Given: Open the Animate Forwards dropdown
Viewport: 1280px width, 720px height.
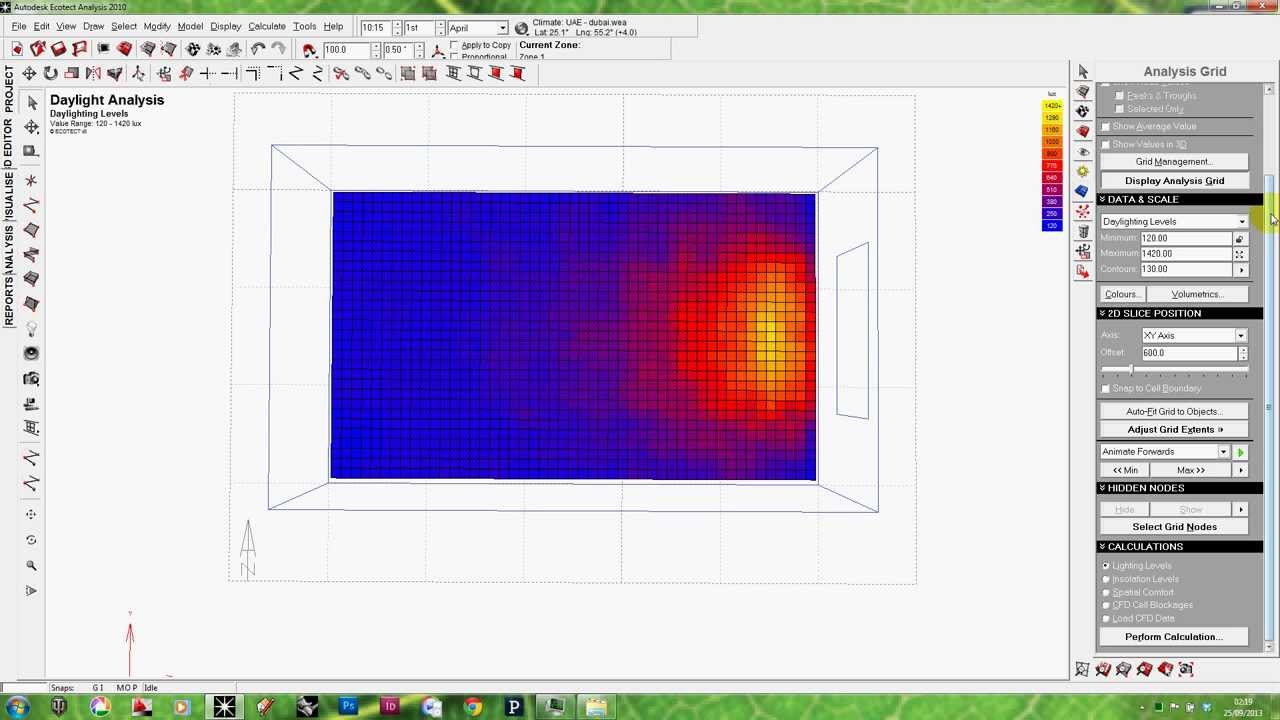Looking at the screenshot, I should [x=1223, y=452].
